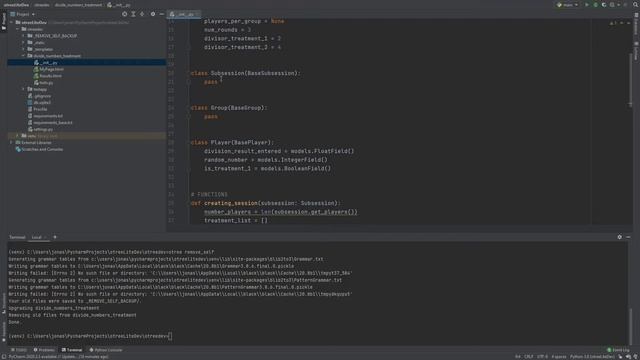
Task: Open the Terminal tool window tab
Action: (x=72, y=350)
